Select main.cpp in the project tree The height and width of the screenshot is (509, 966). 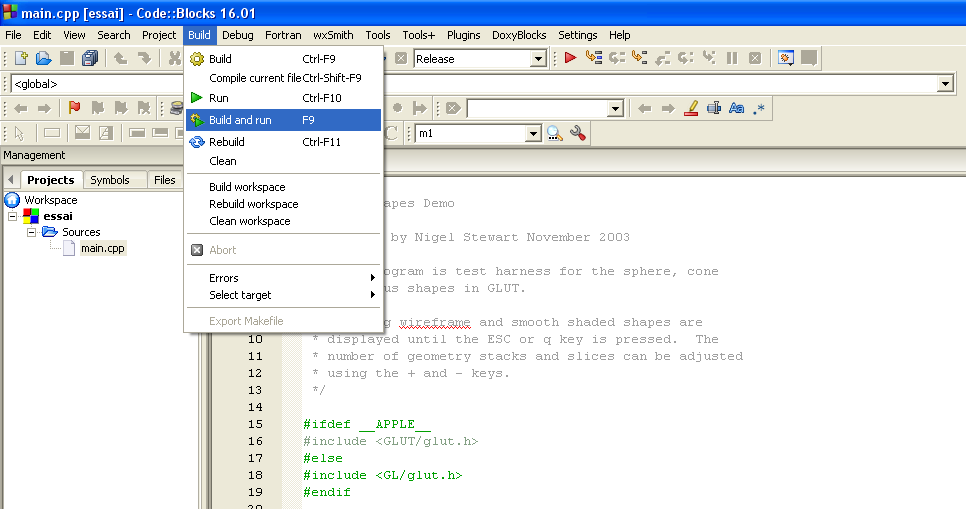[103, 248]
